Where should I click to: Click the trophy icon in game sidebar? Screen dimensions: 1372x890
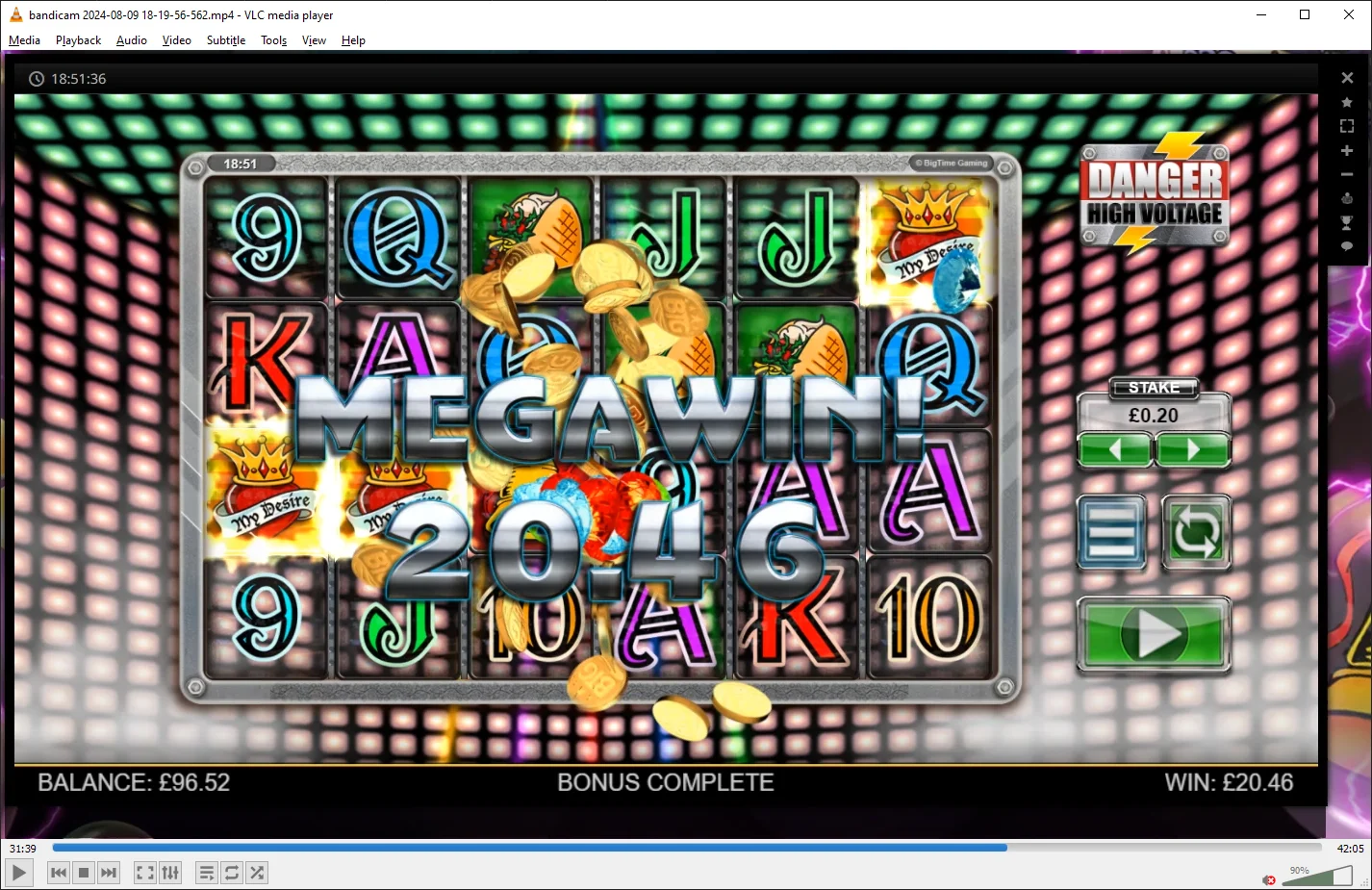tap(1347, 222)
